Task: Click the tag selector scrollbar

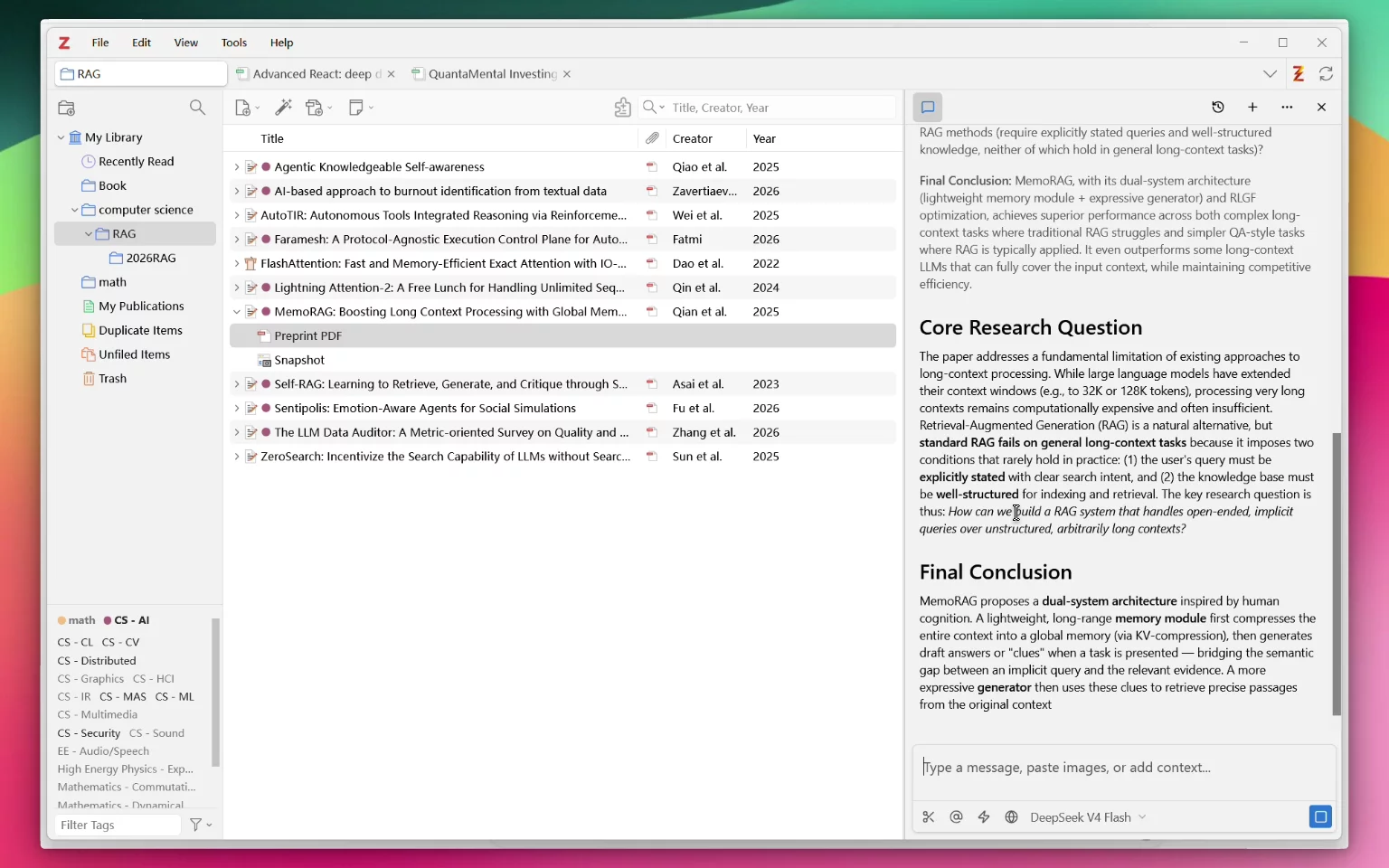Action: pos(215,692)
